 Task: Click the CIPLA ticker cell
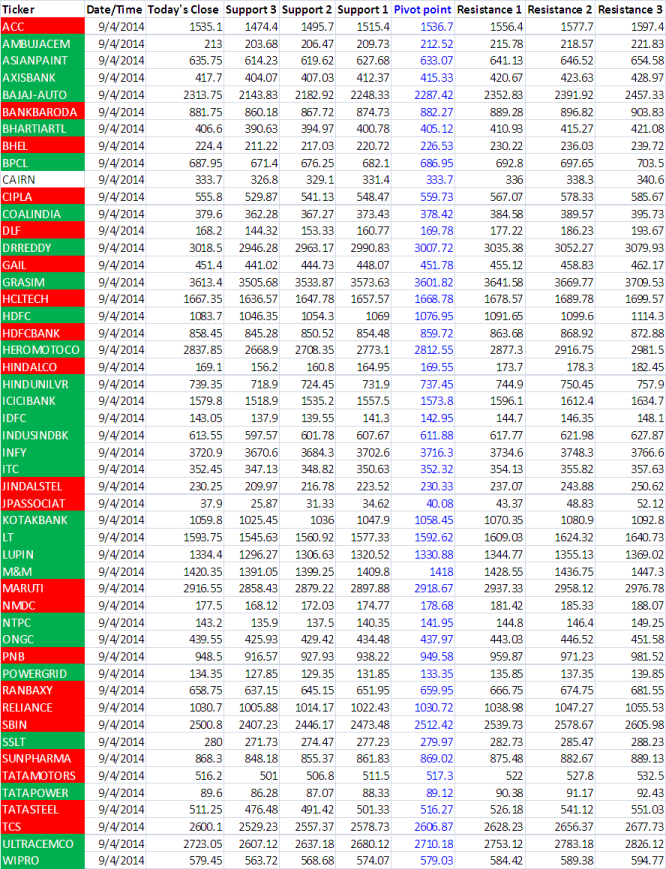(43, 197)
